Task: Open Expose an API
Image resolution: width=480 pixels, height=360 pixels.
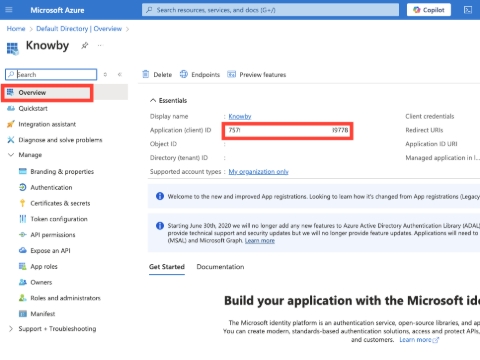Action: click(x=50, y=250)
